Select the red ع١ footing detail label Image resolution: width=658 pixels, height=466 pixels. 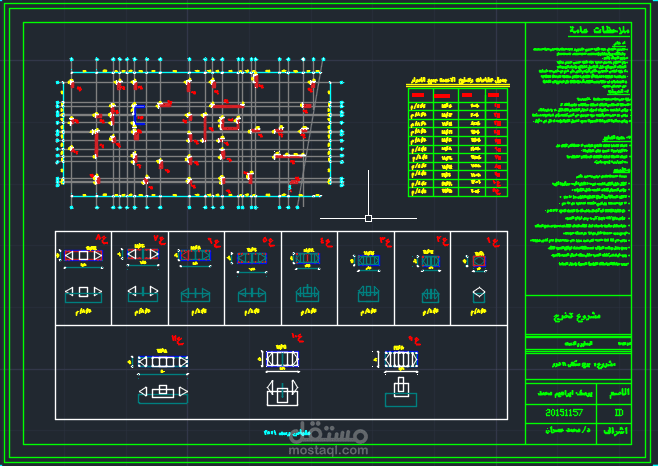[494, 241]
